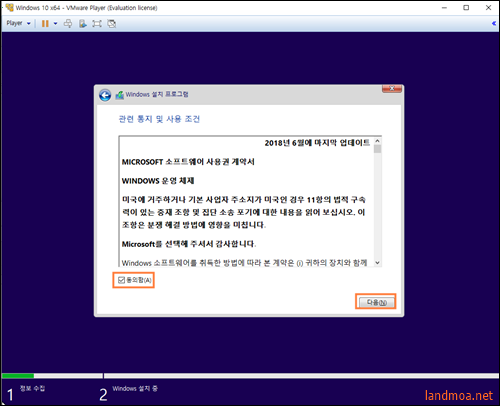Click the VMware collapse arrow at toolbar right

[x=494, y=23]
